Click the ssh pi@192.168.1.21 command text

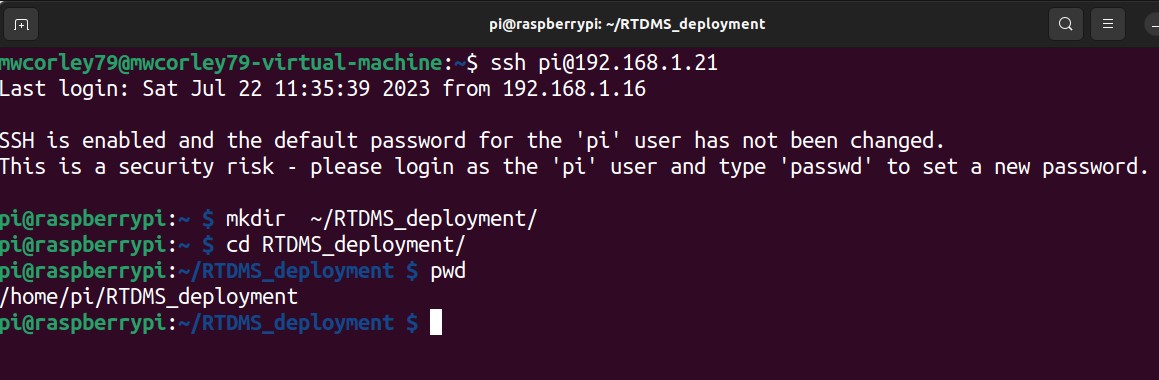tap(605, 64)
